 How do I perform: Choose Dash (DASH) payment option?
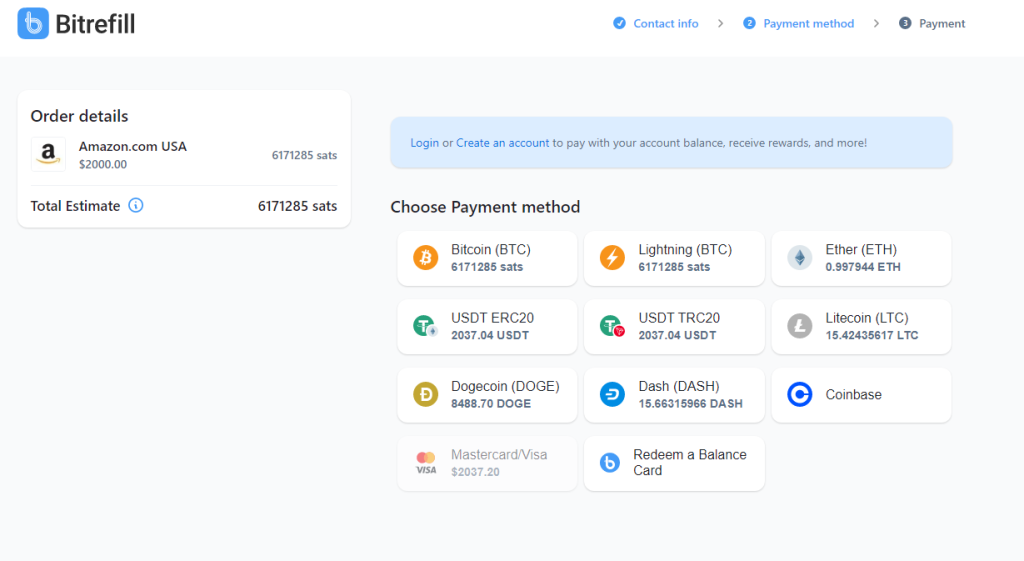coord(674,395)
